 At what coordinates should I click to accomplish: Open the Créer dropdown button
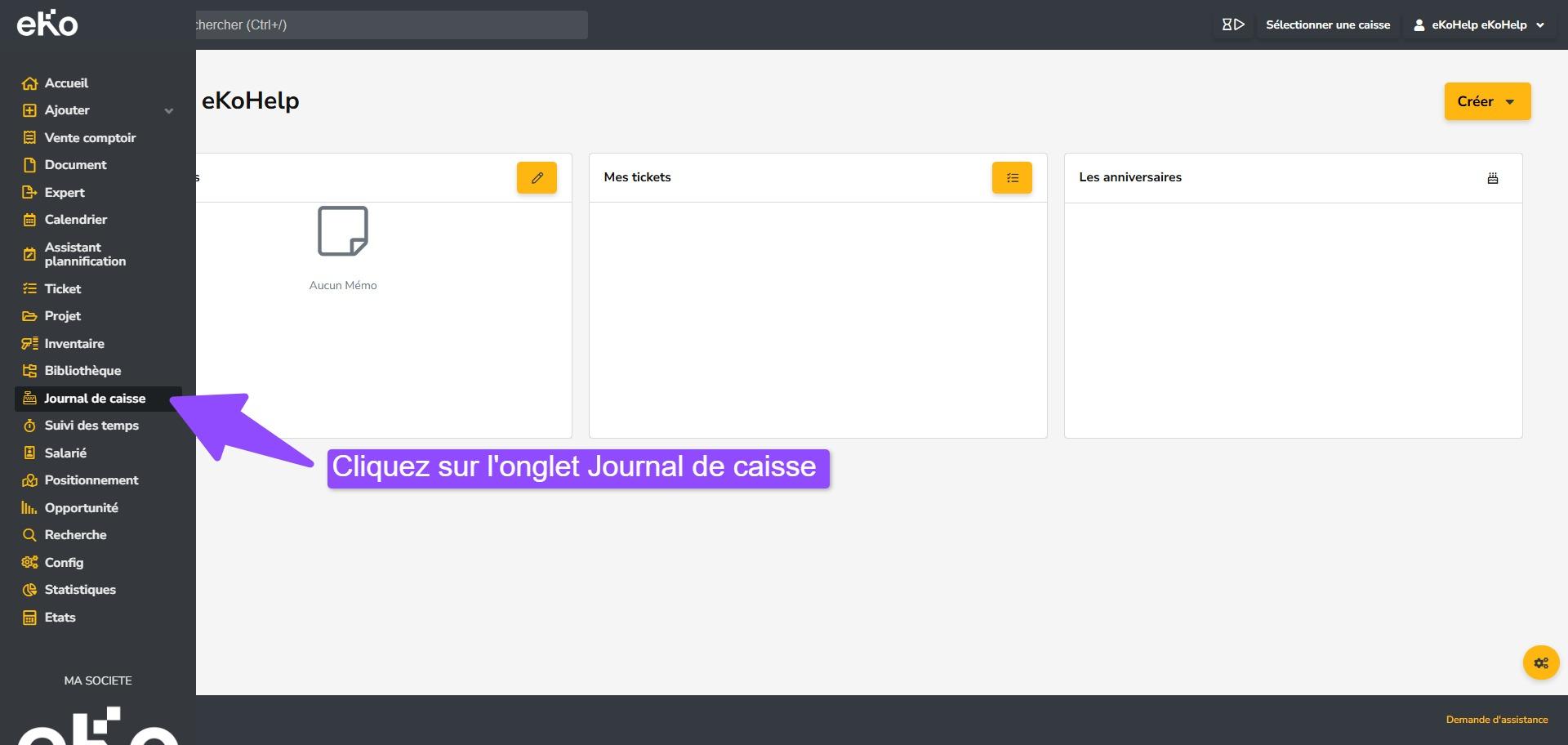(x=1486, y=101)
